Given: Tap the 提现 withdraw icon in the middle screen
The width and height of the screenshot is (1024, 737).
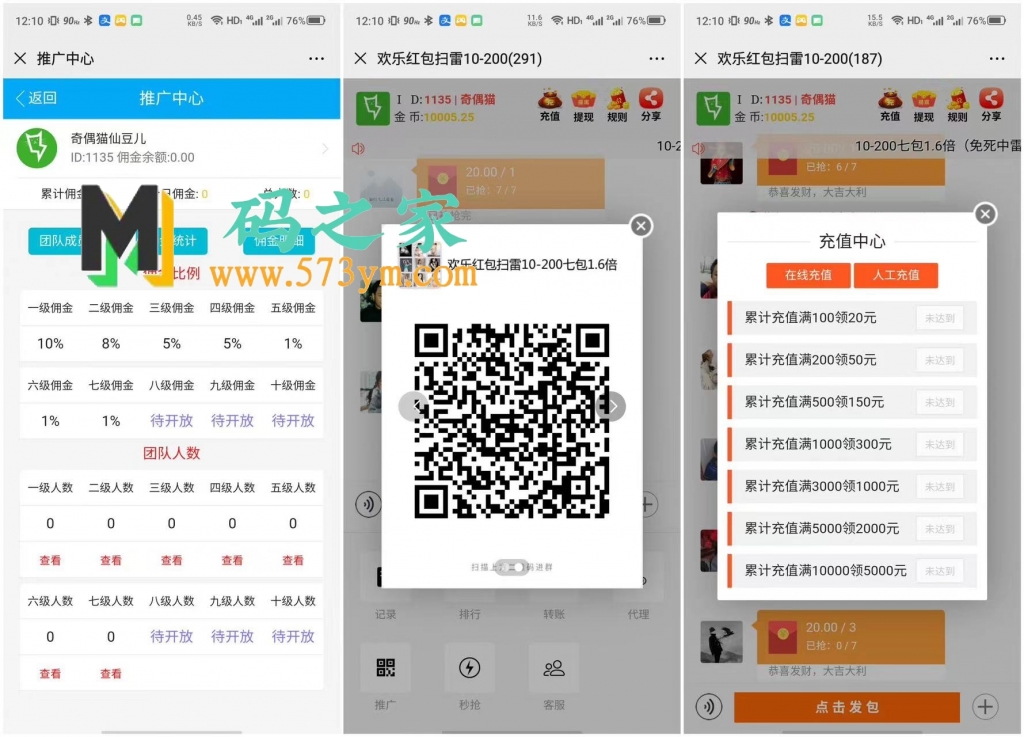Looking at the screenshot, I should [x=583, y=106].
